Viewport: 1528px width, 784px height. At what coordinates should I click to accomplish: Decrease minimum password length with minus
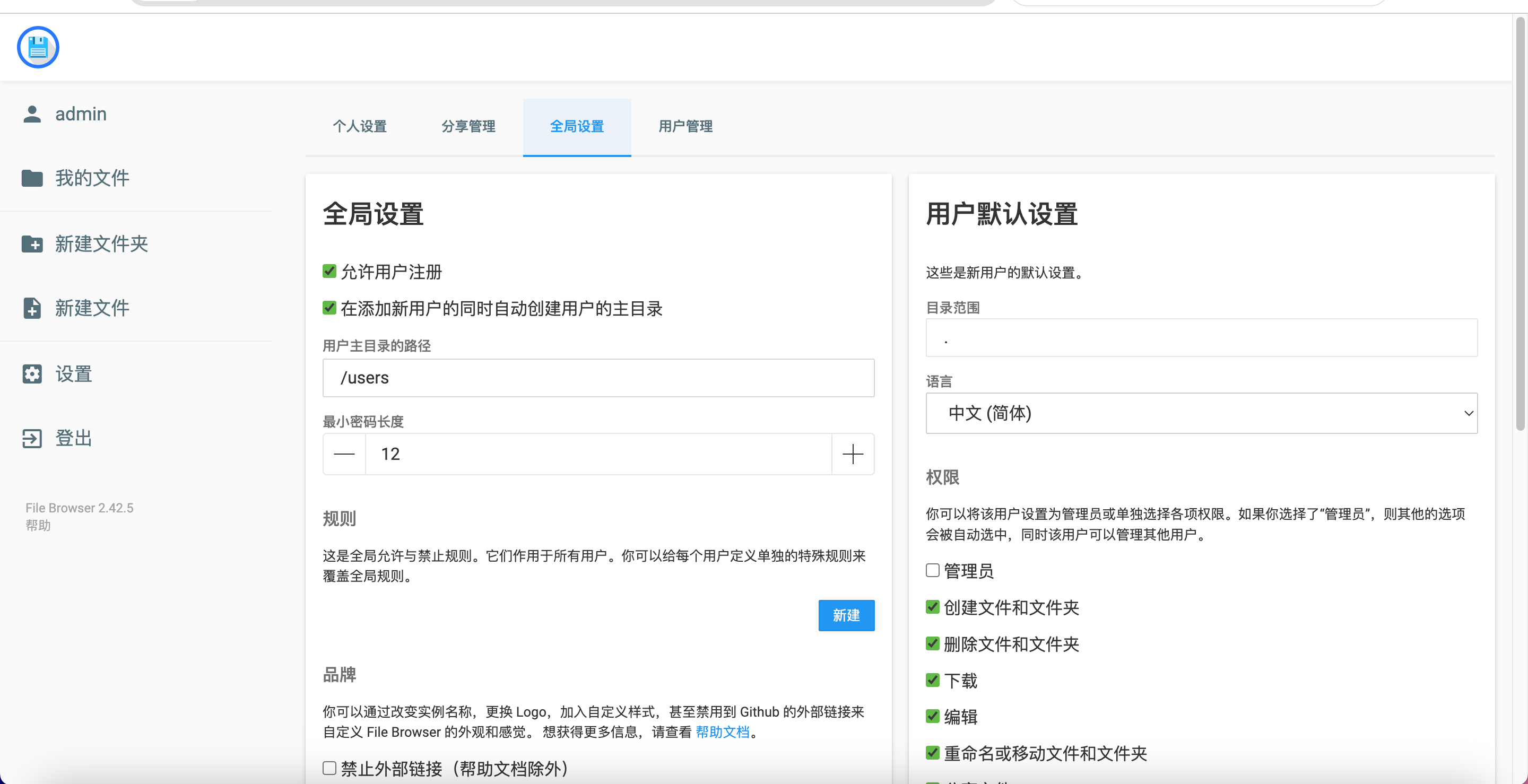tap(344, 454)
